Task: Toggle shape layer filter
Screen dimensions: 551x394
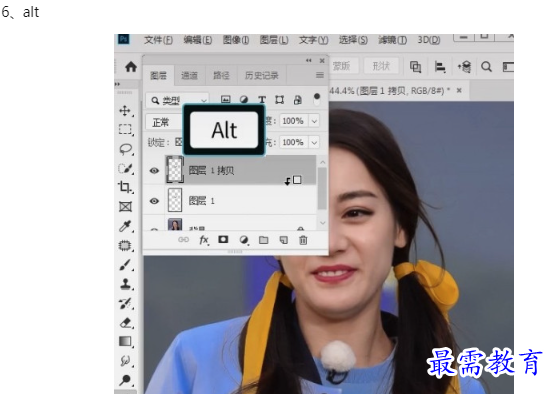Action: tap(279, 100)
